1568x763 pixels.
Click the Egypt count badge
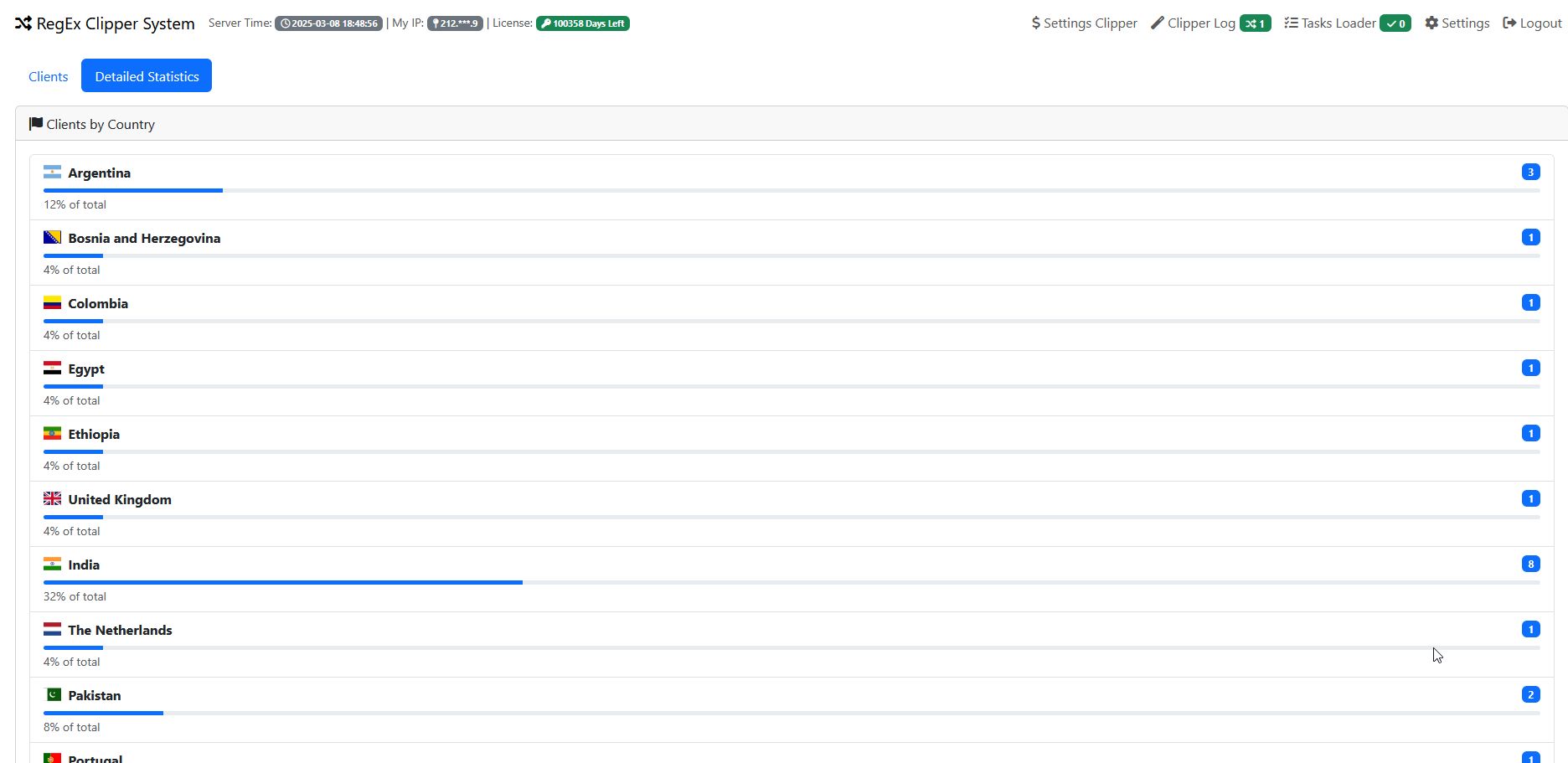click(x=1530, y=368)
